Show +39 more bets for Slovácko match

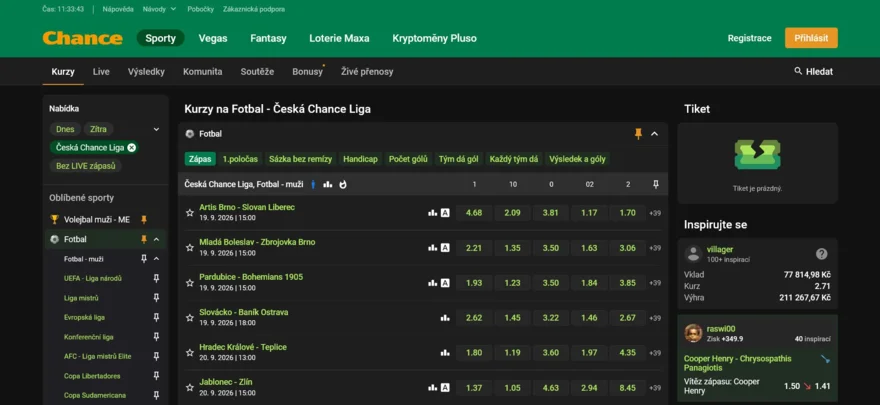[x=655, y=318]
